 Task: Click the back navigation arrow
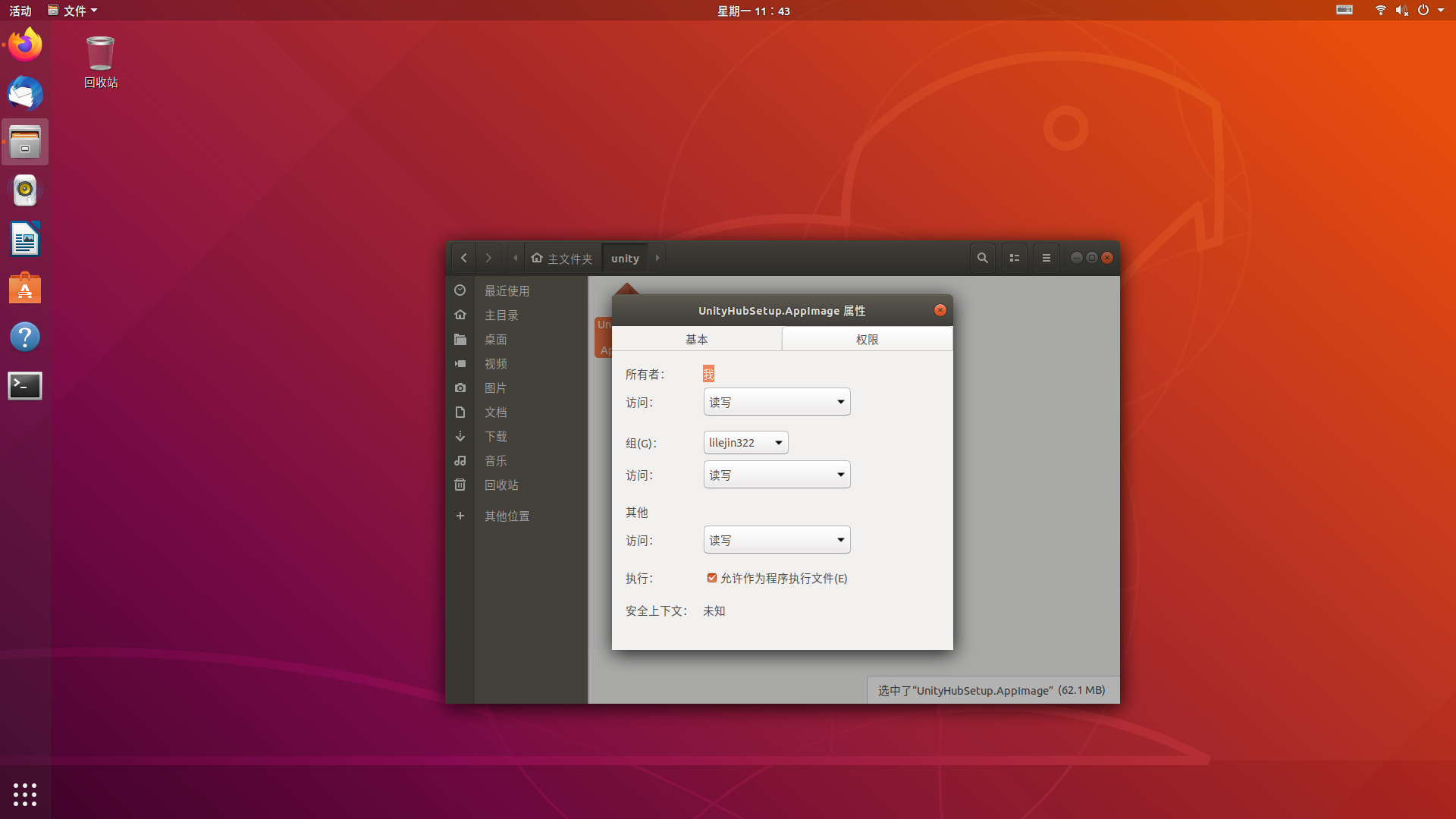tap(463, 258)
